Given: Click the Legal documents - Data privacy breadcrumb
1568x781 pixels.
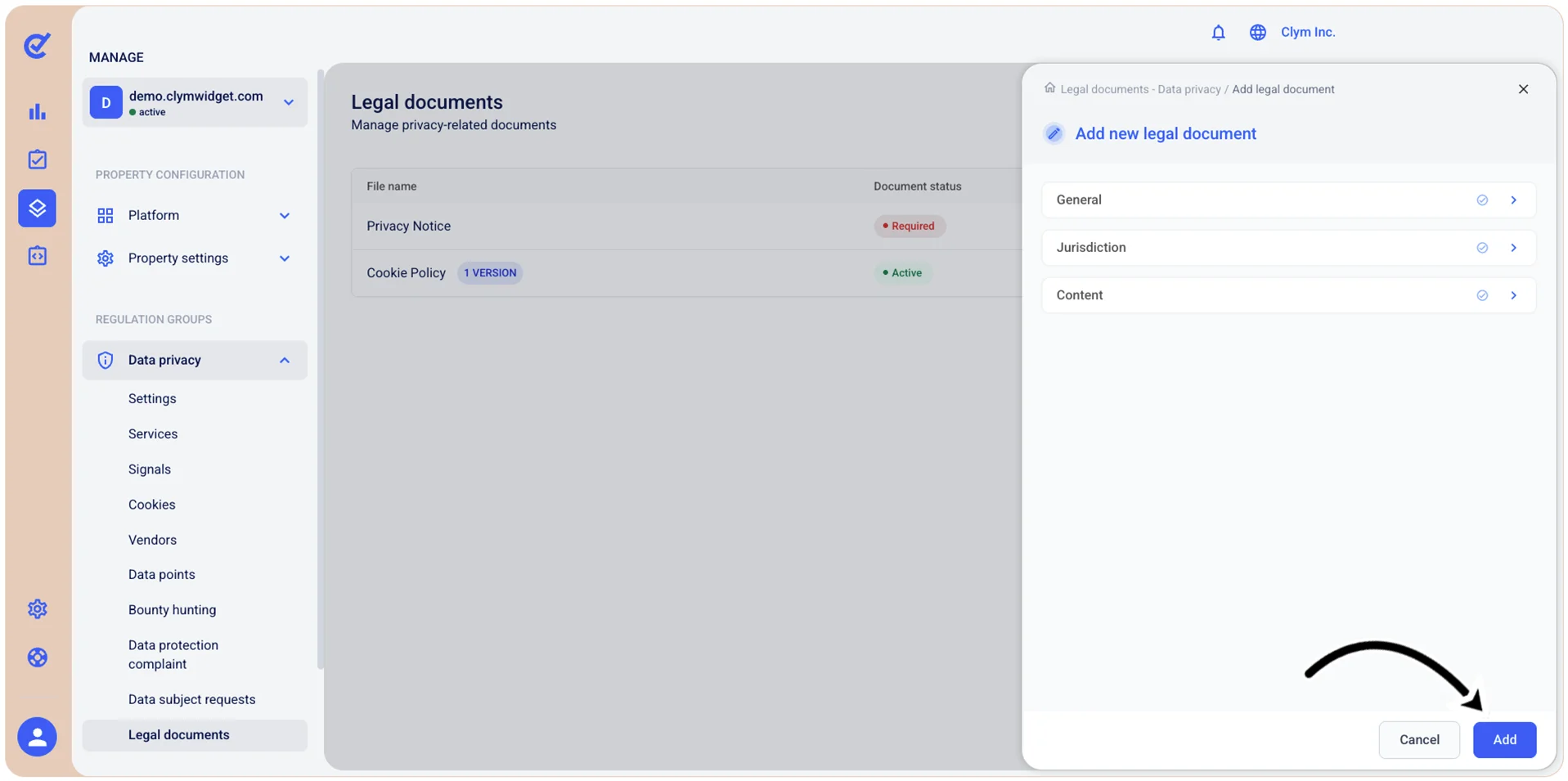Looking at the screenshot, I should (1140, 89).
